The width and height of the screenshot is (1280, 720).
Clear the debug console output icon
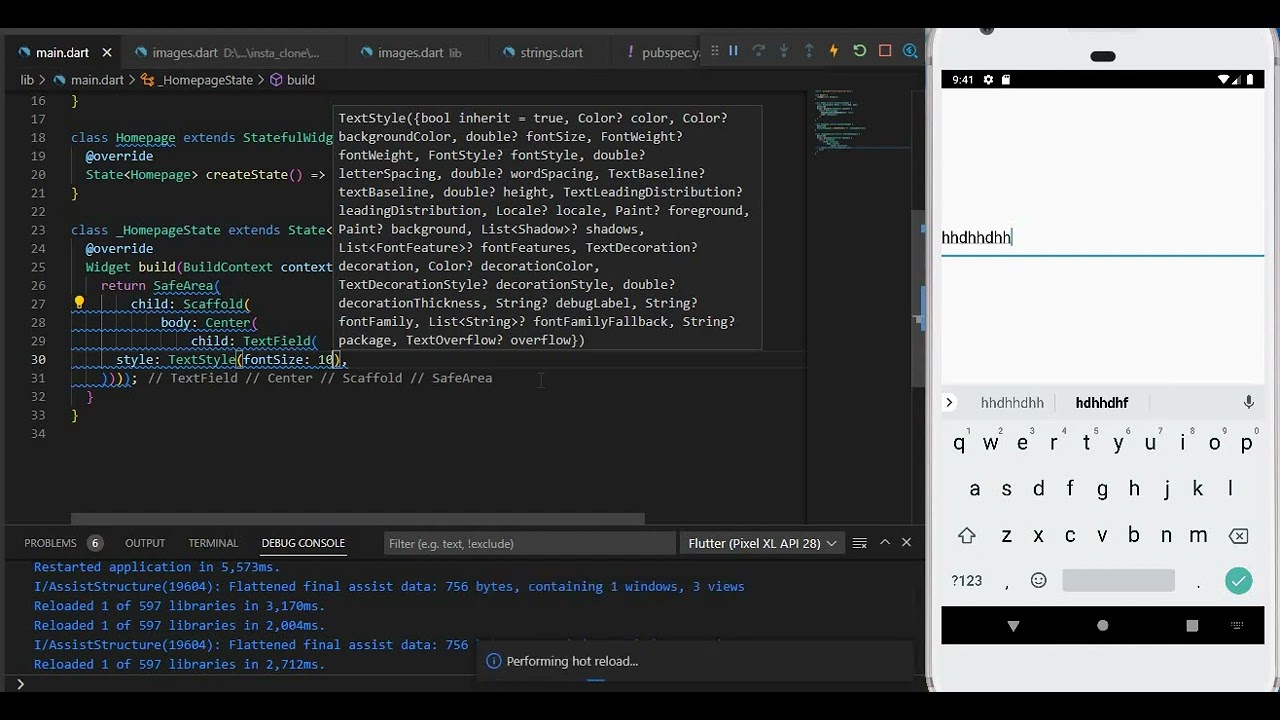[x=859, y=543]
